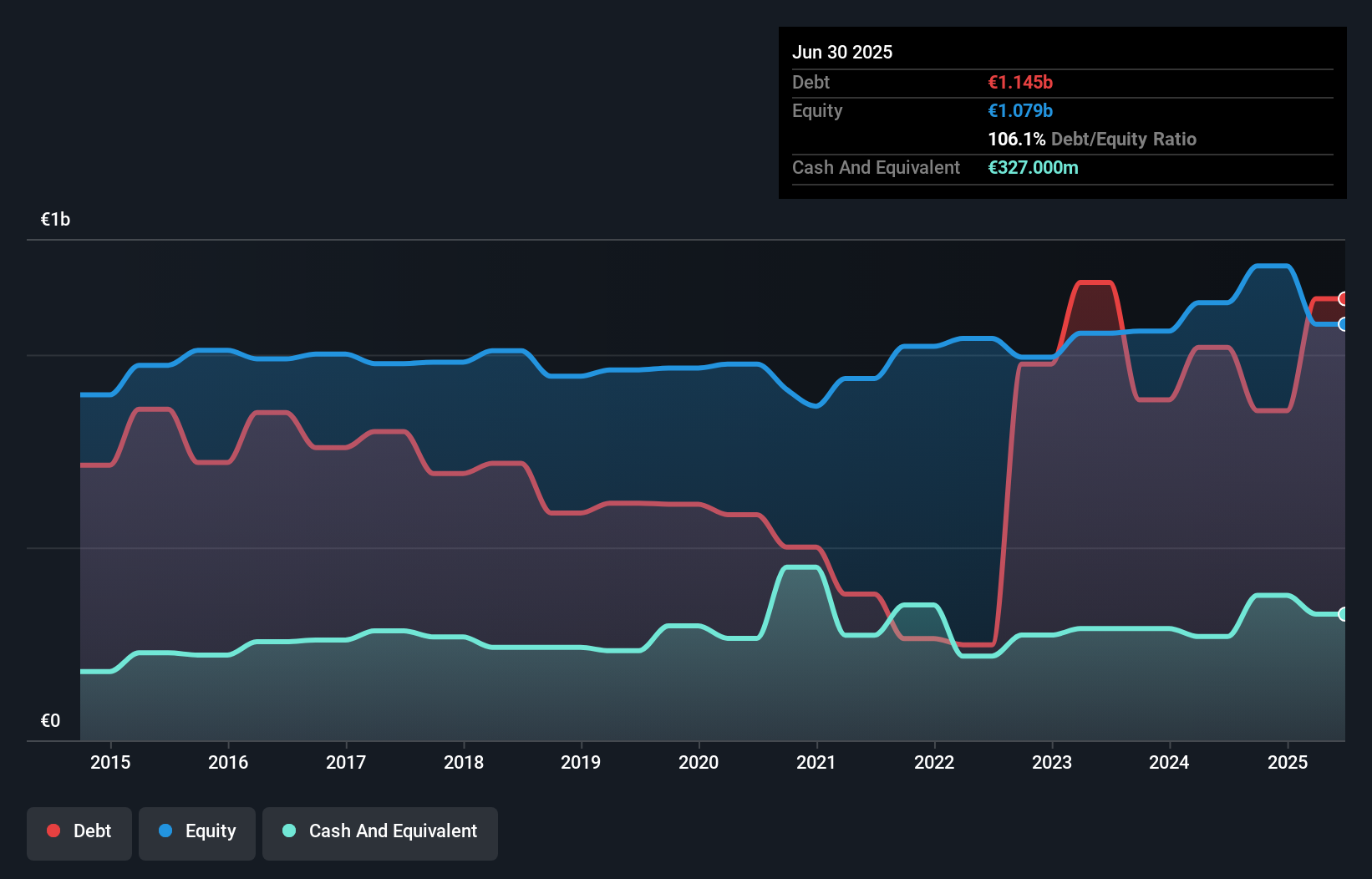Click the 2020 label on the x-axis
Viewport: 1372px width, 879px height.
699,762
